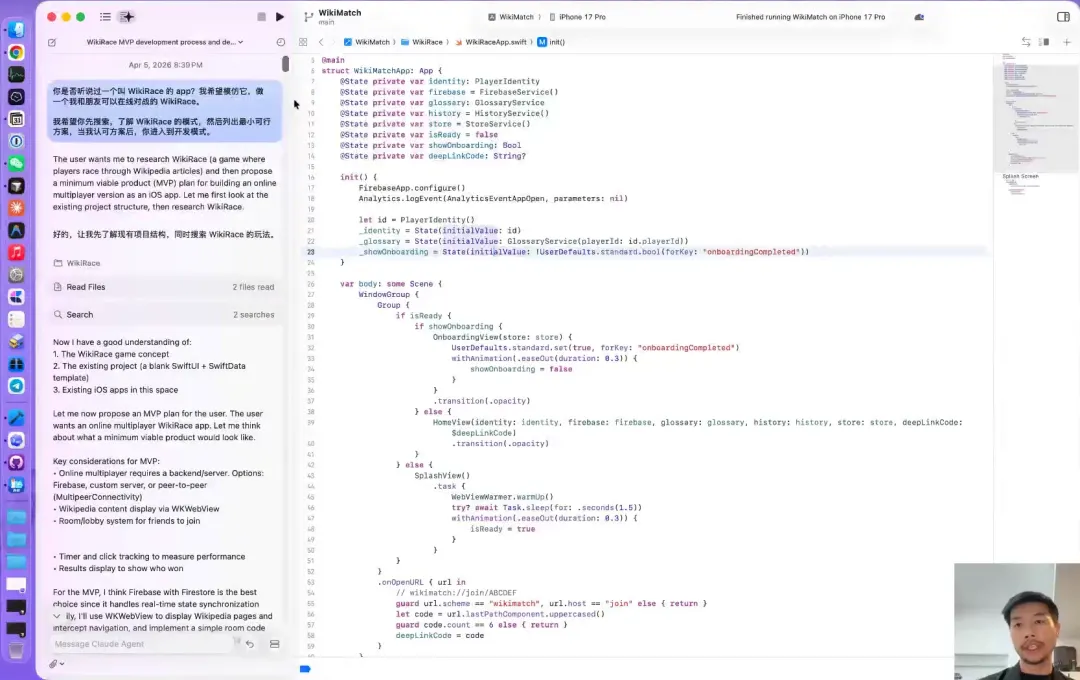The height and width of the screenshot is (680, 1080).
Task: Add a new editor pane
Action: 1066,42
